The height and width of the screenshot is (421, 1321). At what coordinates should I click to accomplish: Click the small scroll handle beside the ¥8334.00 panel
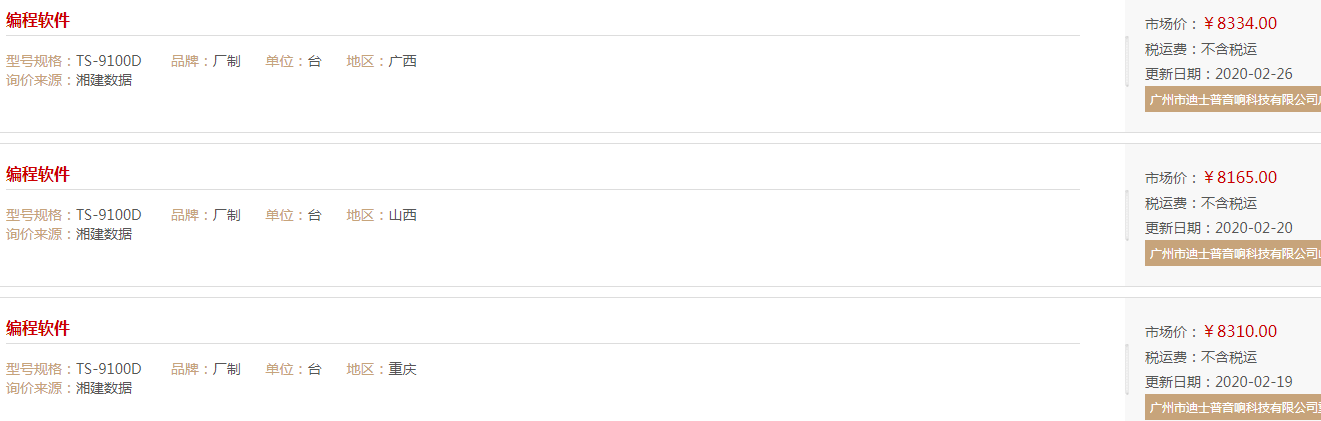[1127, 61]
